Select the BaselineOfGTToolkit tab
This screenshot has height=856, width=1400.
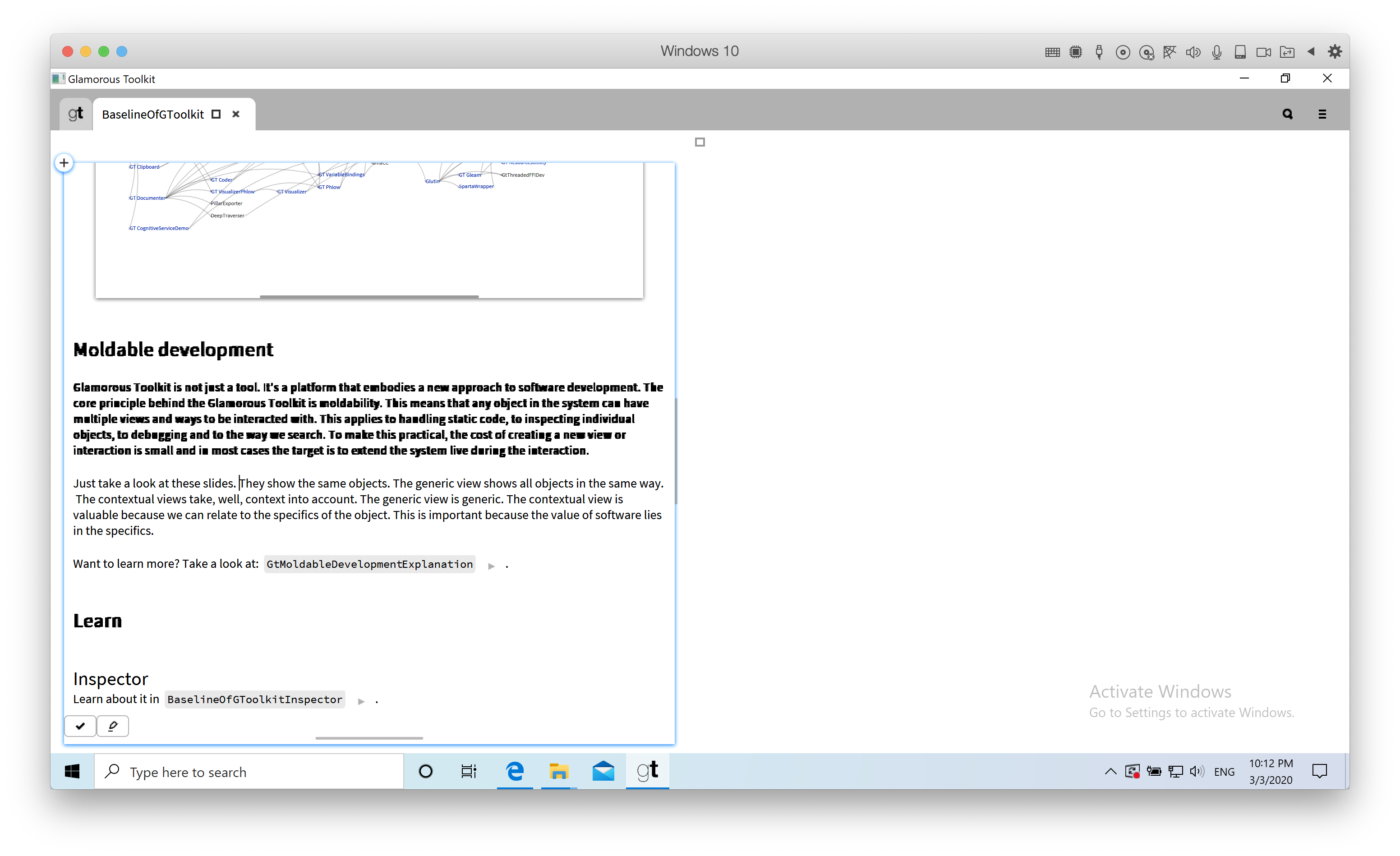[x=152, y=114]
